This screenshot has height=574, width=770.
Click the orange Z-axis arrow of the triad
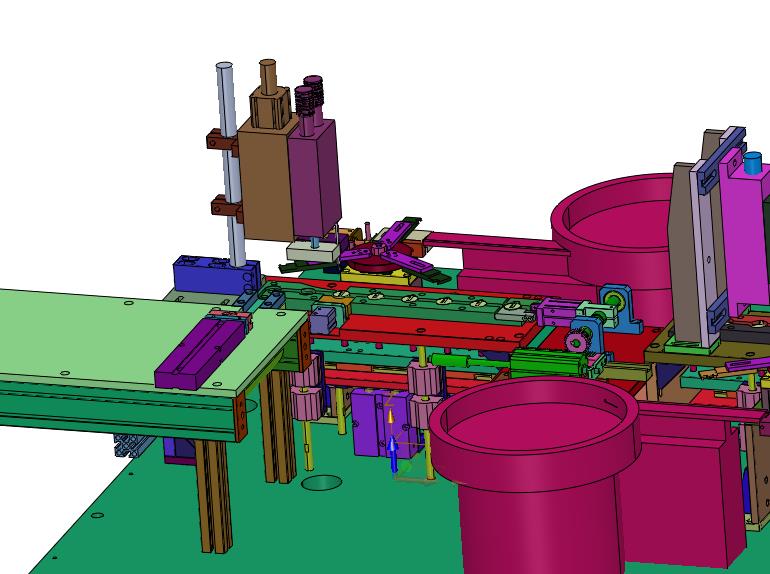pos(390,417)
